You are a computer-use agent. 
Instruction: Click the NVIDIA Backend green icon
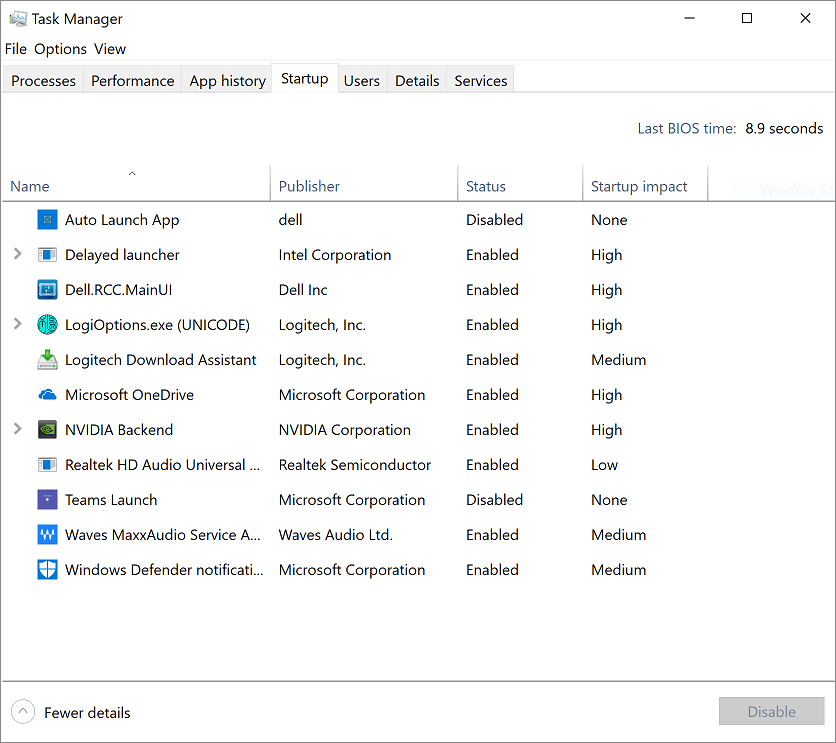click(x=47, y=430)
